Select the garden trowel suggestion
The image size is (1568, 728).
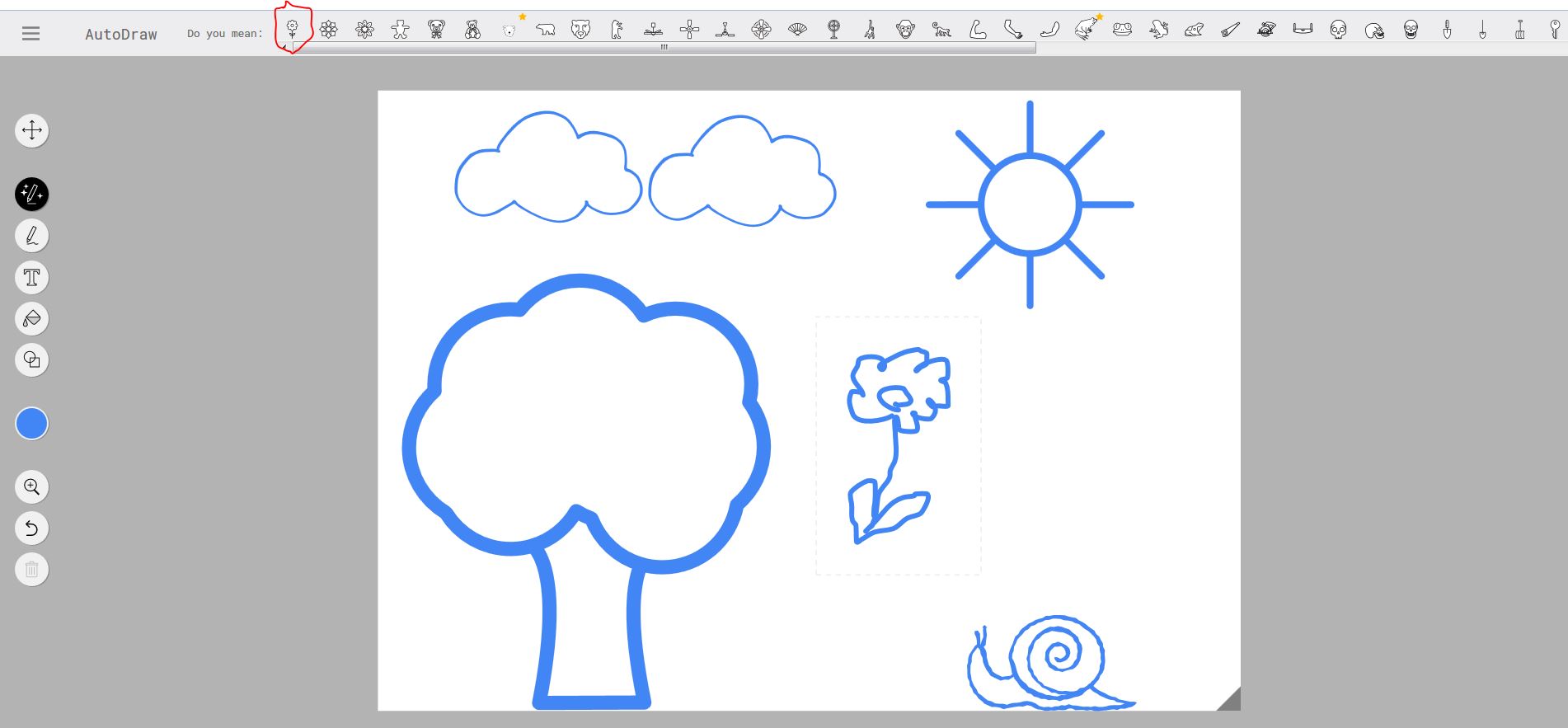(x=1447, y=31)
